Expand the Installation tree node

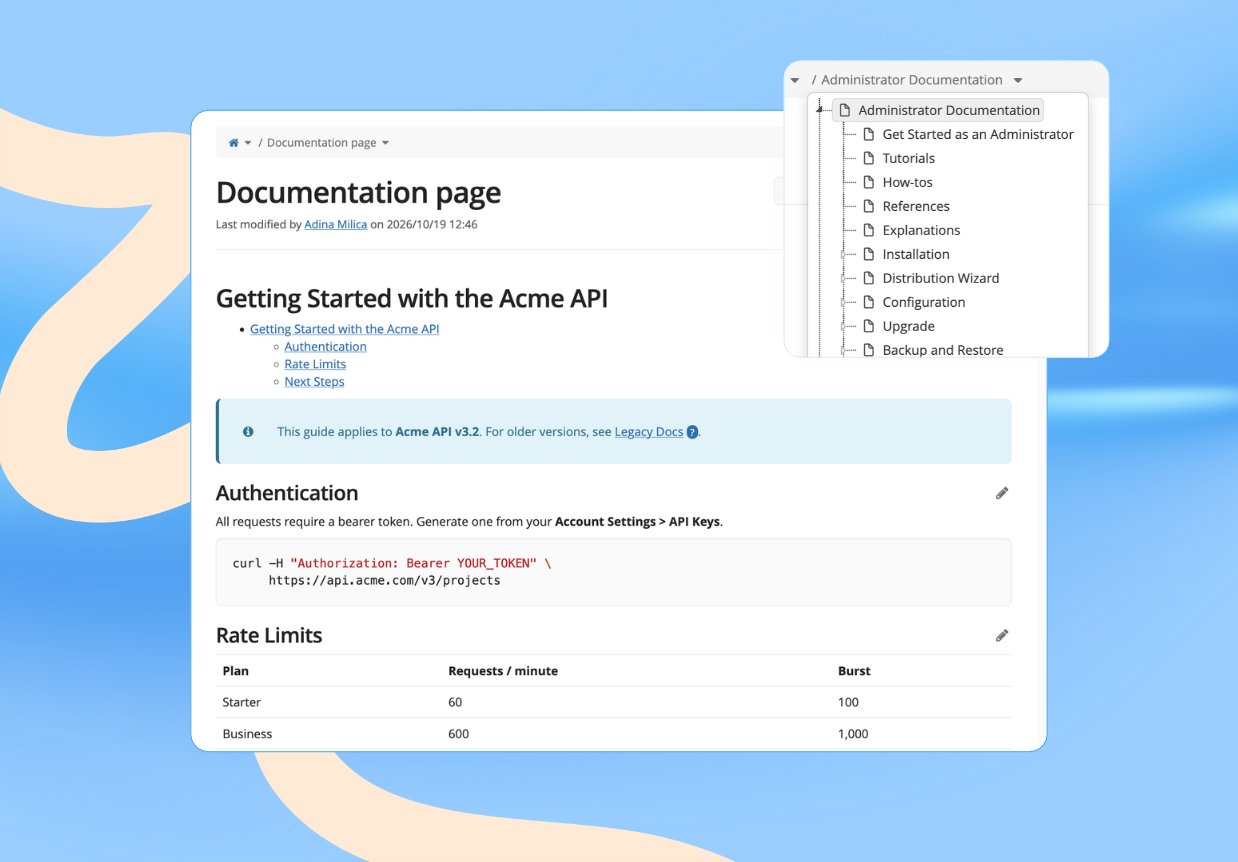844,254
